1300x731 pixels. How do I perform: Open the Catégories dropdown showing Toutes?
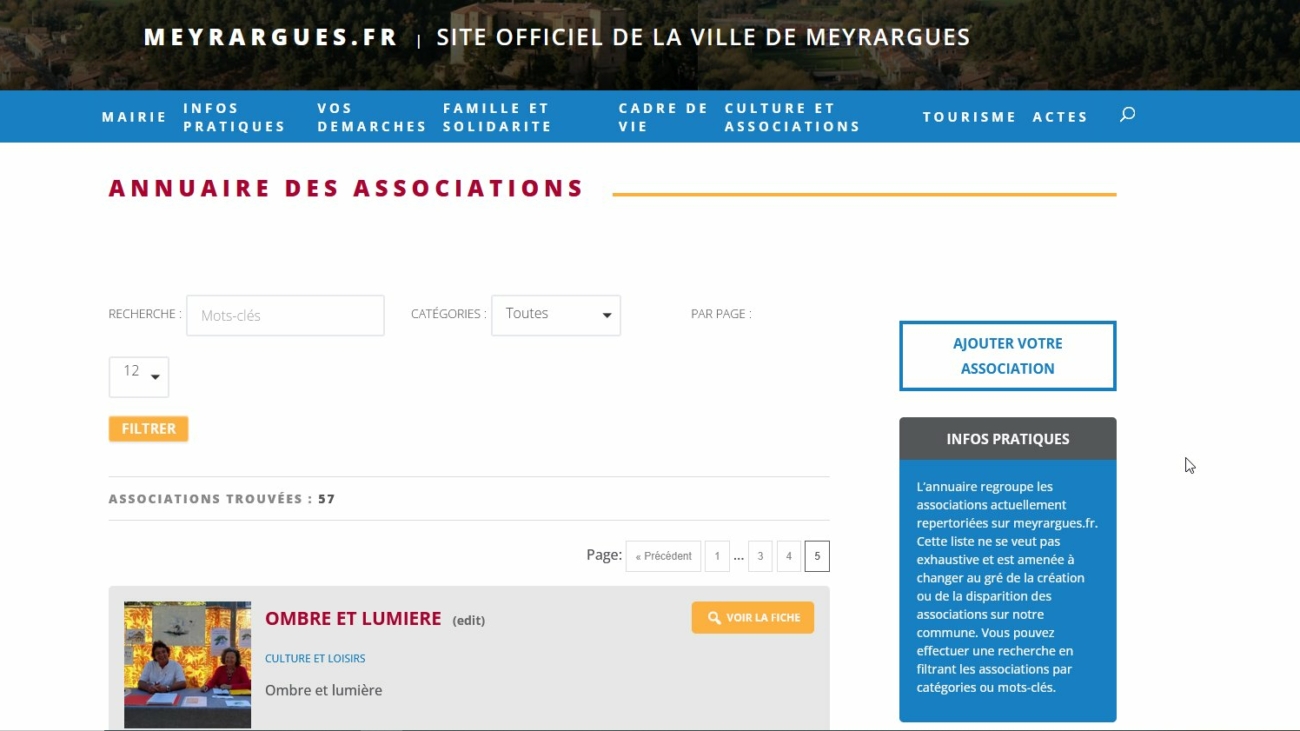coord(555,315)
